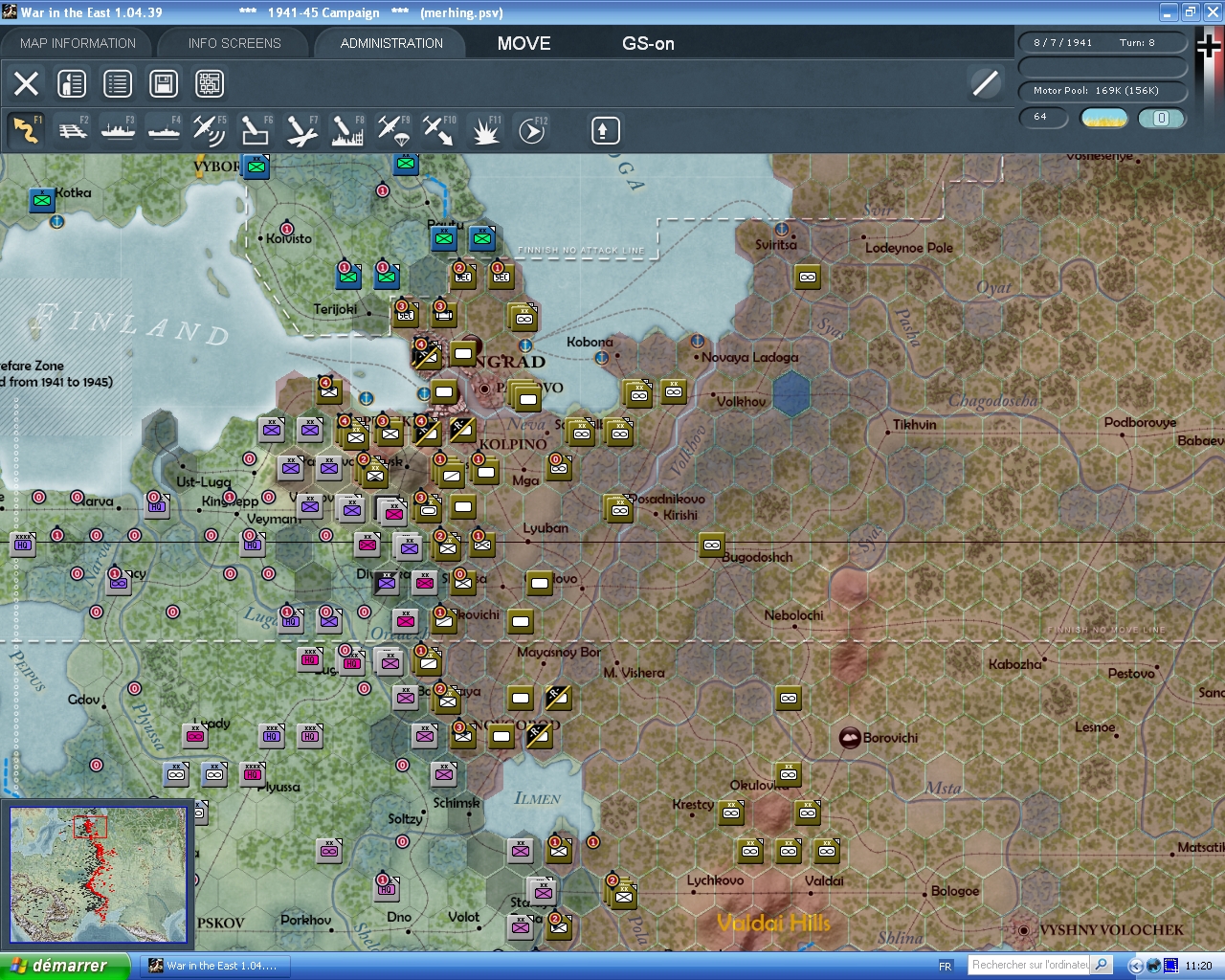Click the search magnifier button in taskbar
The width and height of the screenshot is (1225, 980).
click(1102, 965)
